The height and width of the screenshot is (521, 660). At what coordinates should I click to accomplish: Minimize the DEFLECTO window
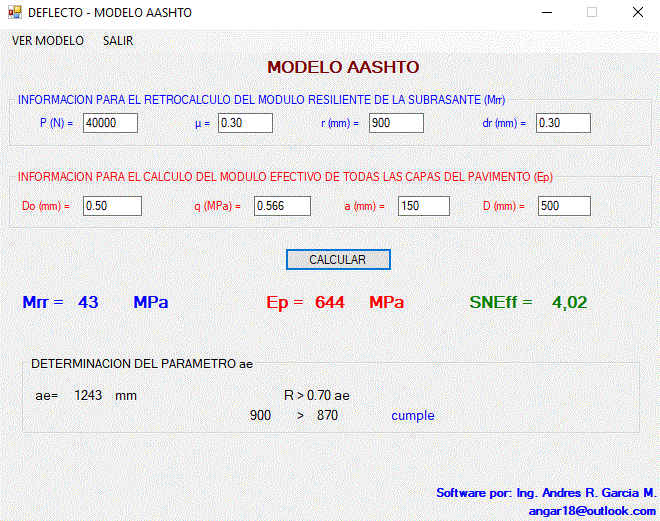tap(547, 13)
